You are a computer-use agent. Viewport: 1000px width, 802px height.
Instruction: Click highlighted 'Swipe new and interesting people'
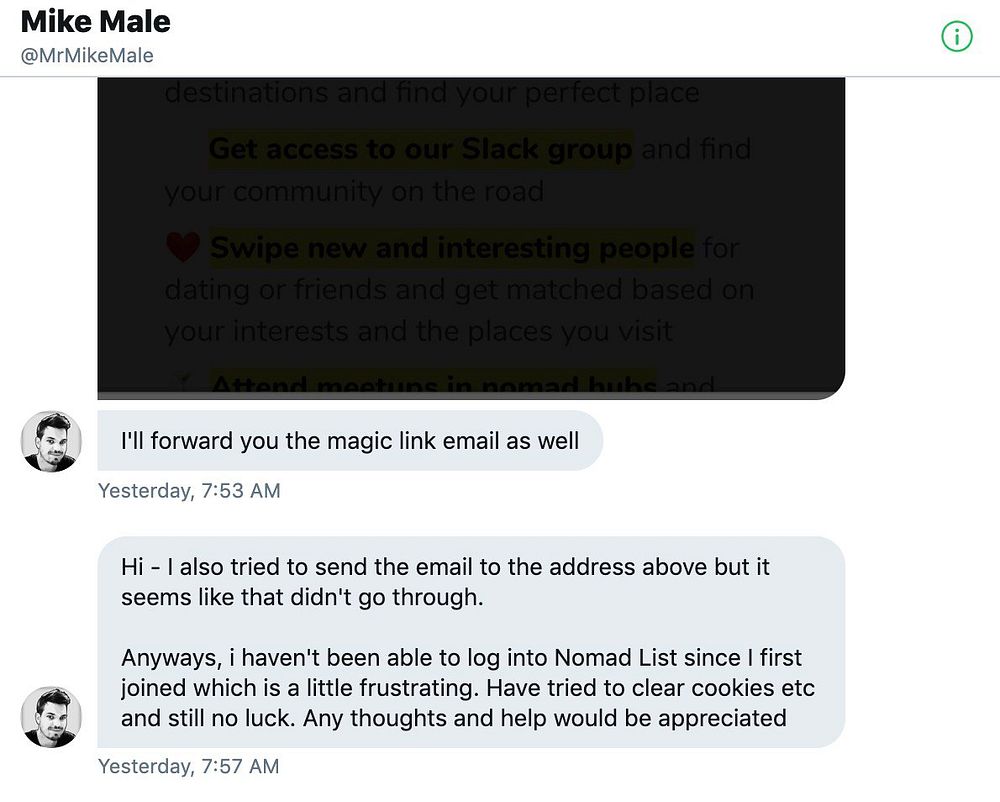(451, 247)
